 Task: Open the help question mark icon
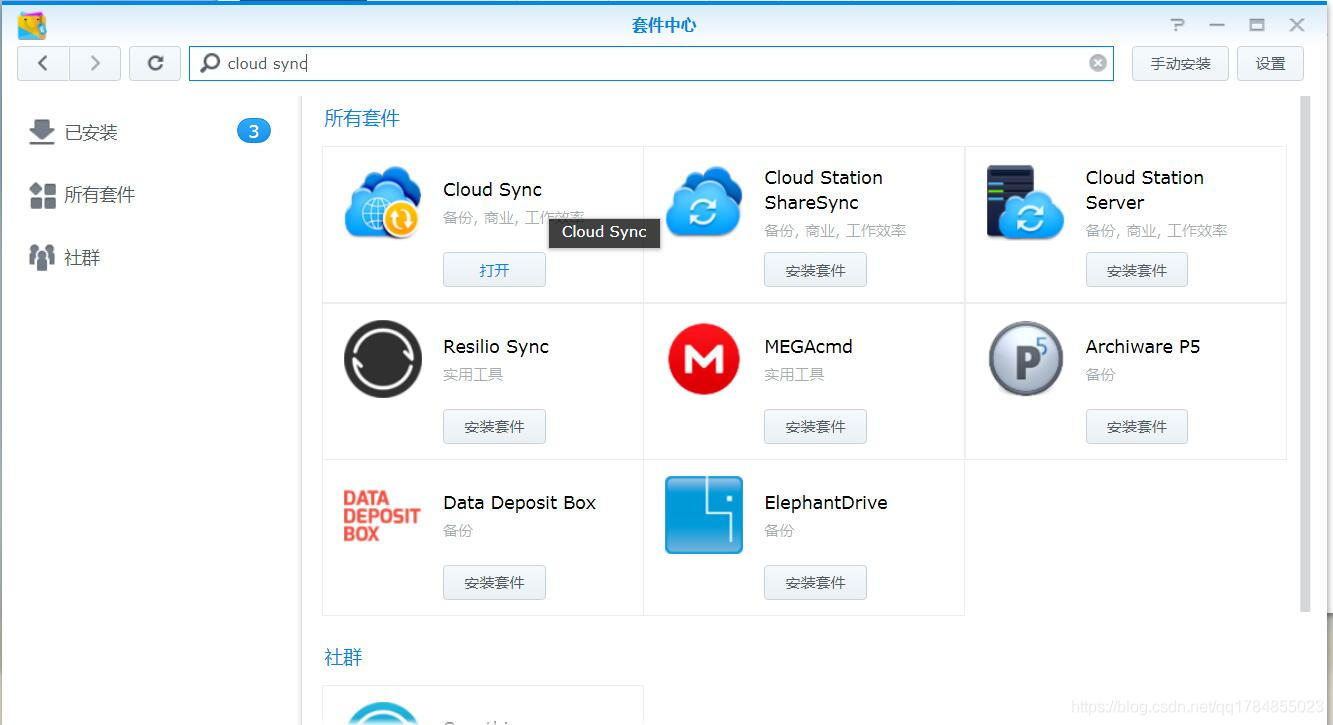[1177, 25]
